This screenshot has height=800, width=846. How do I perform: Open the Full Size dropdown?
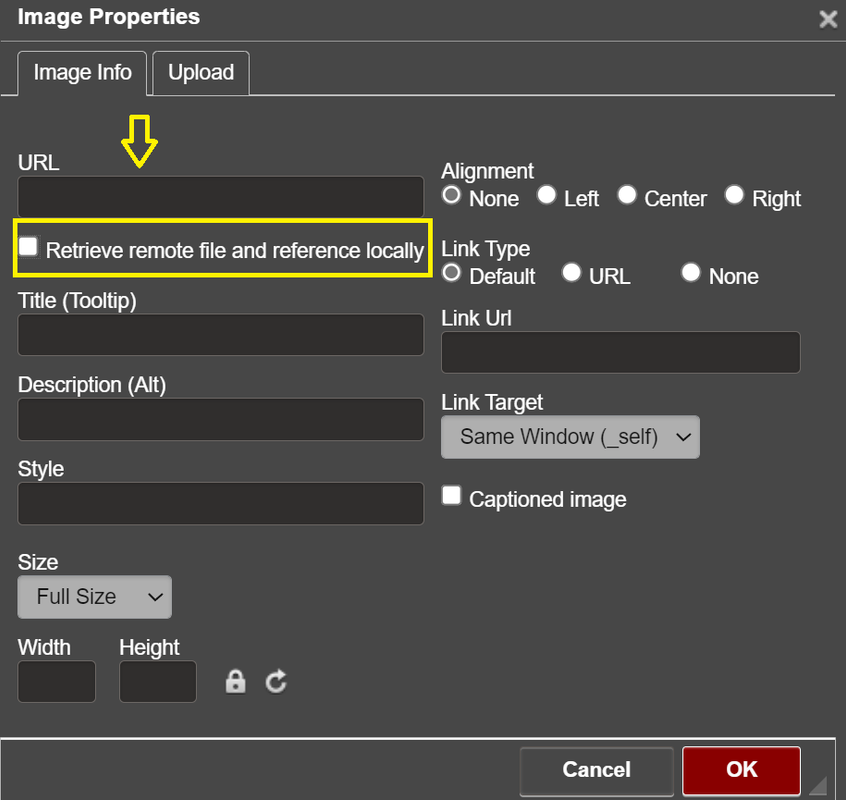tap(94, 597)
